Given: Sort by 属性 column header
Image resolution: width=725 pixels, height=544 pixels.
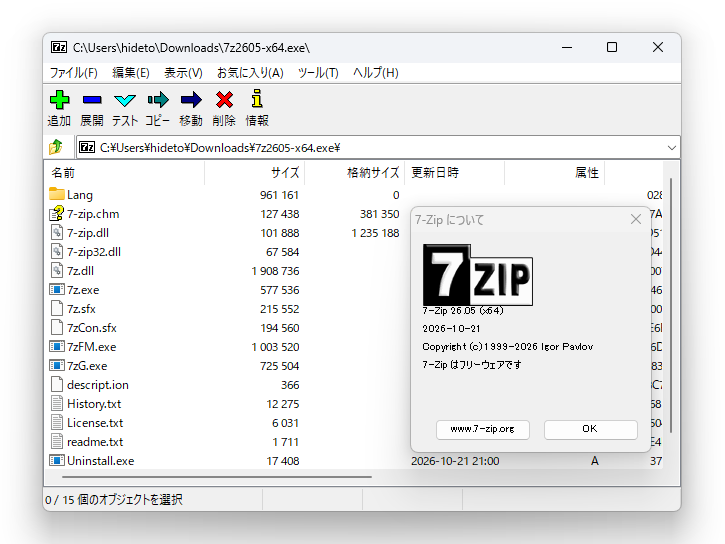Looking at the screenshot, I should [x=554, y=173].
